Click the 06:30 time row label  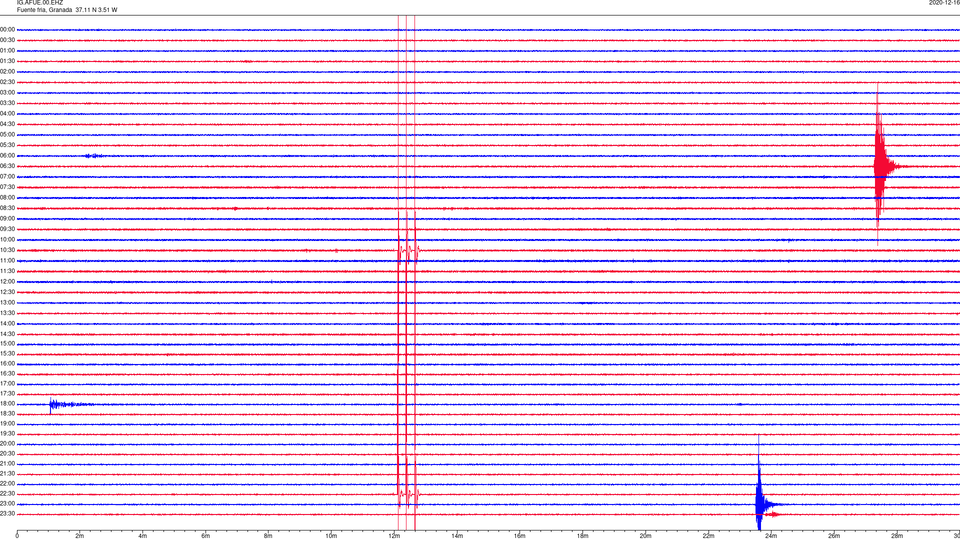click(x=7, y=166)
